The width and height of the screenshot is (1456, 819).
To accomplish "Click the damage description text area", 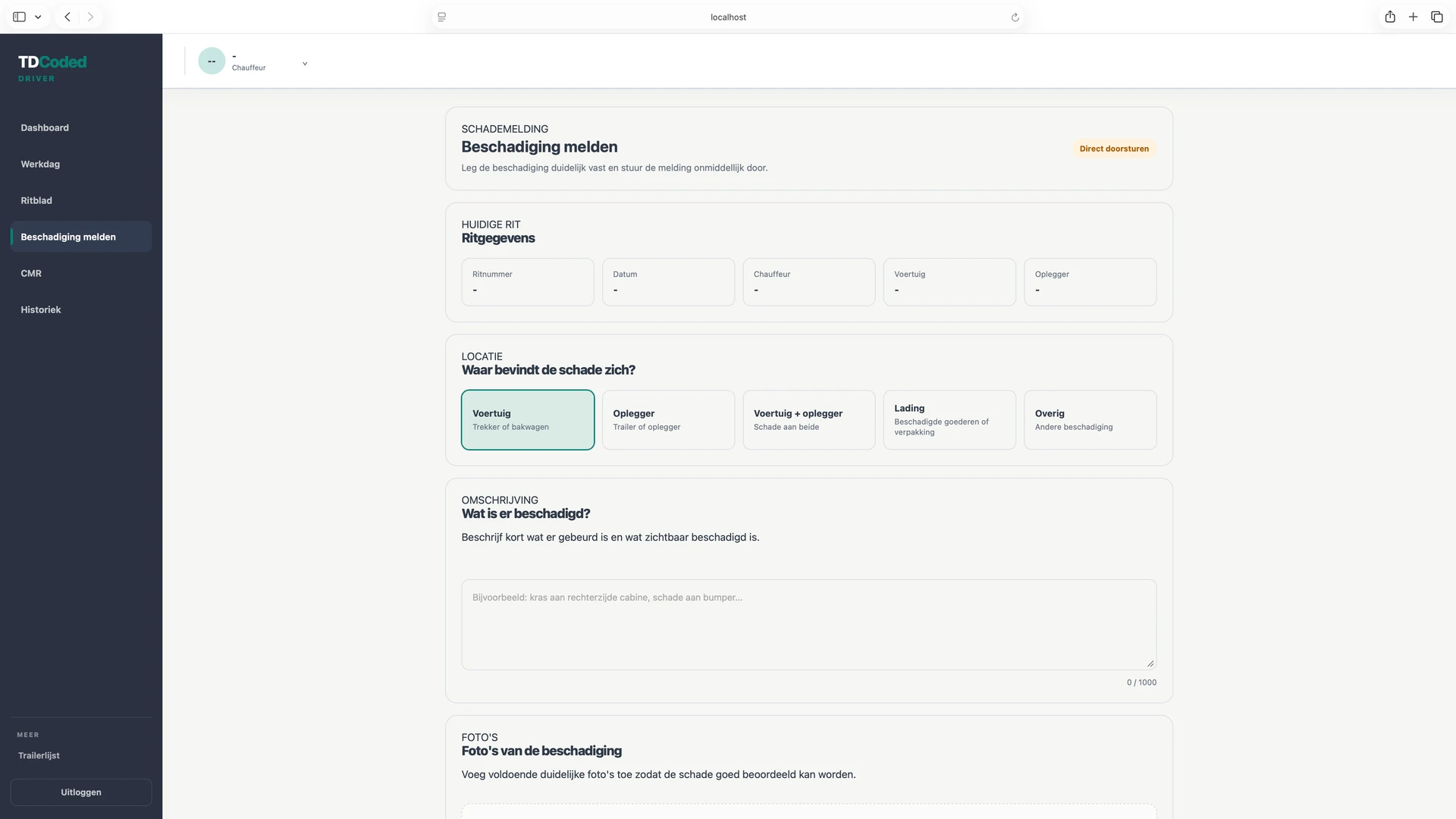I will pyautogui.click(x=809, y=625).
